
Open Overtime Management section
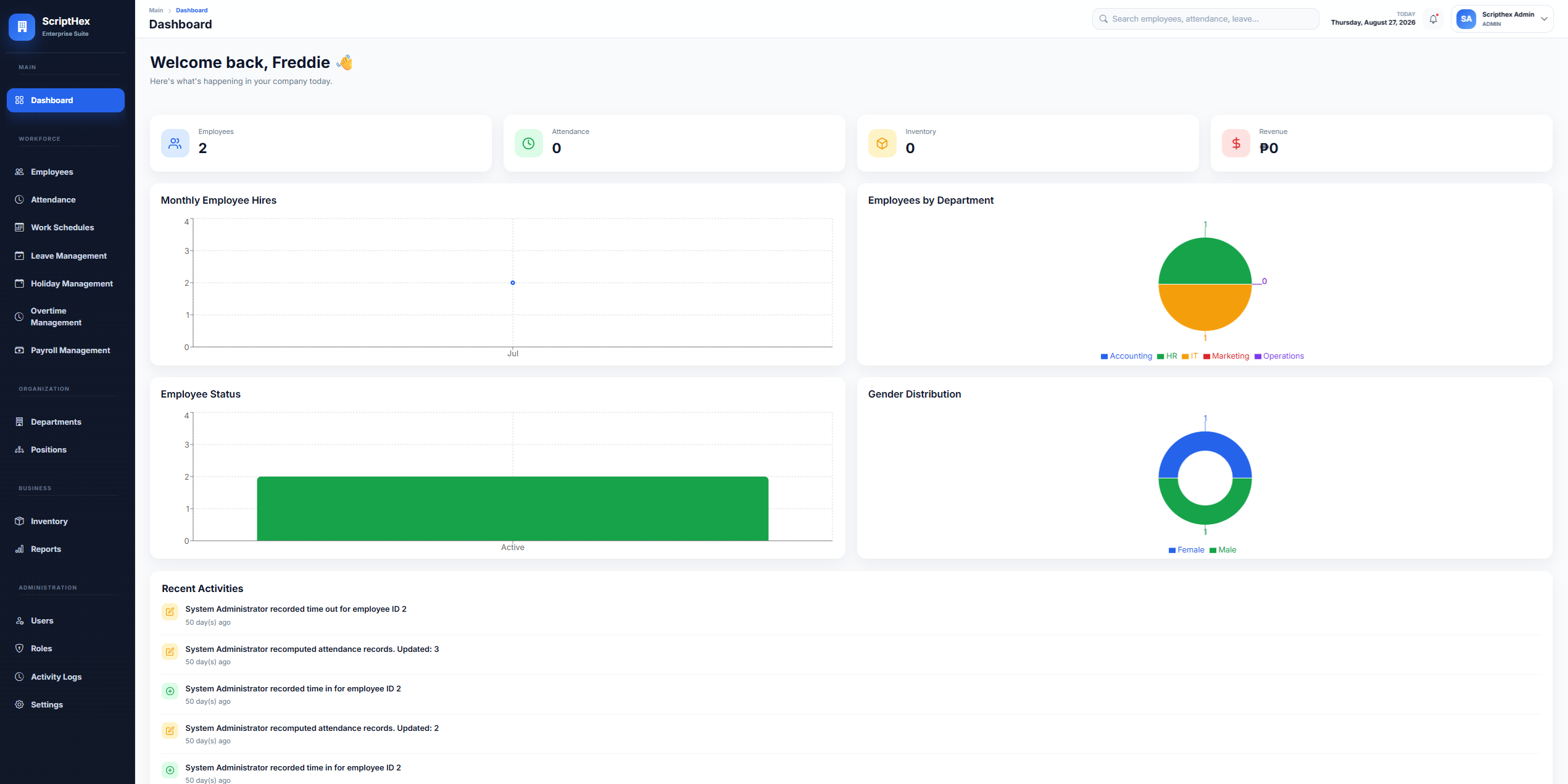click(x=65, y=317)
